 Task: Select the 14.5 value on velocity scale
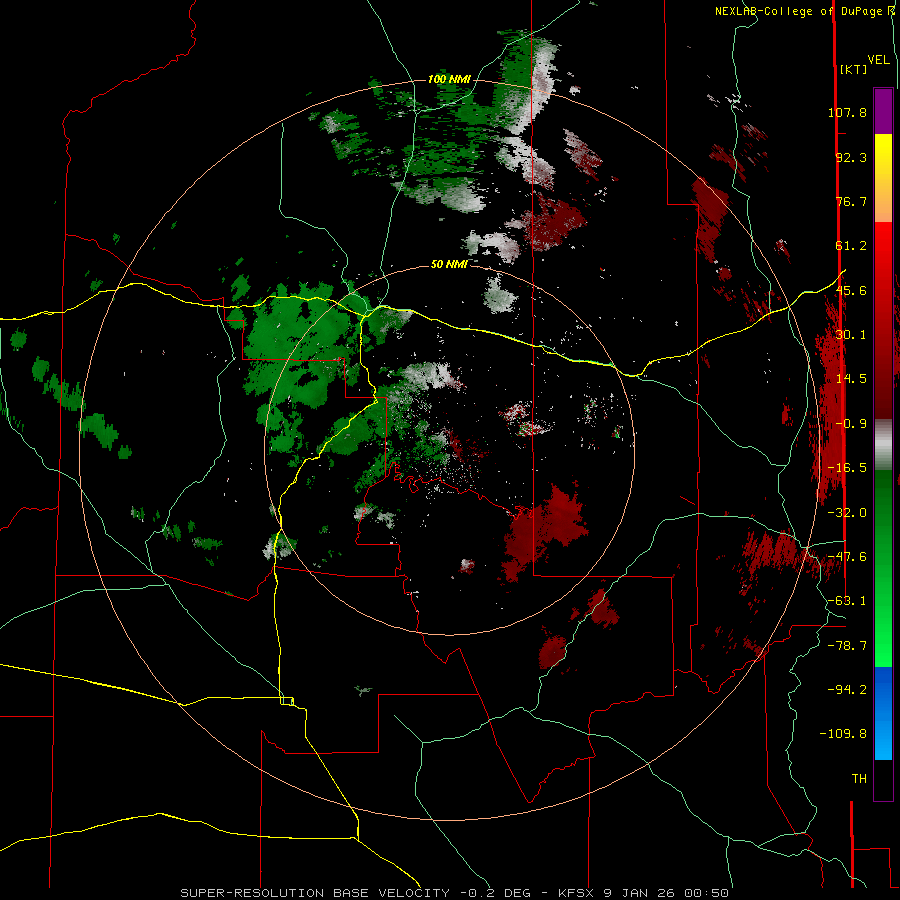coord(851,379)
